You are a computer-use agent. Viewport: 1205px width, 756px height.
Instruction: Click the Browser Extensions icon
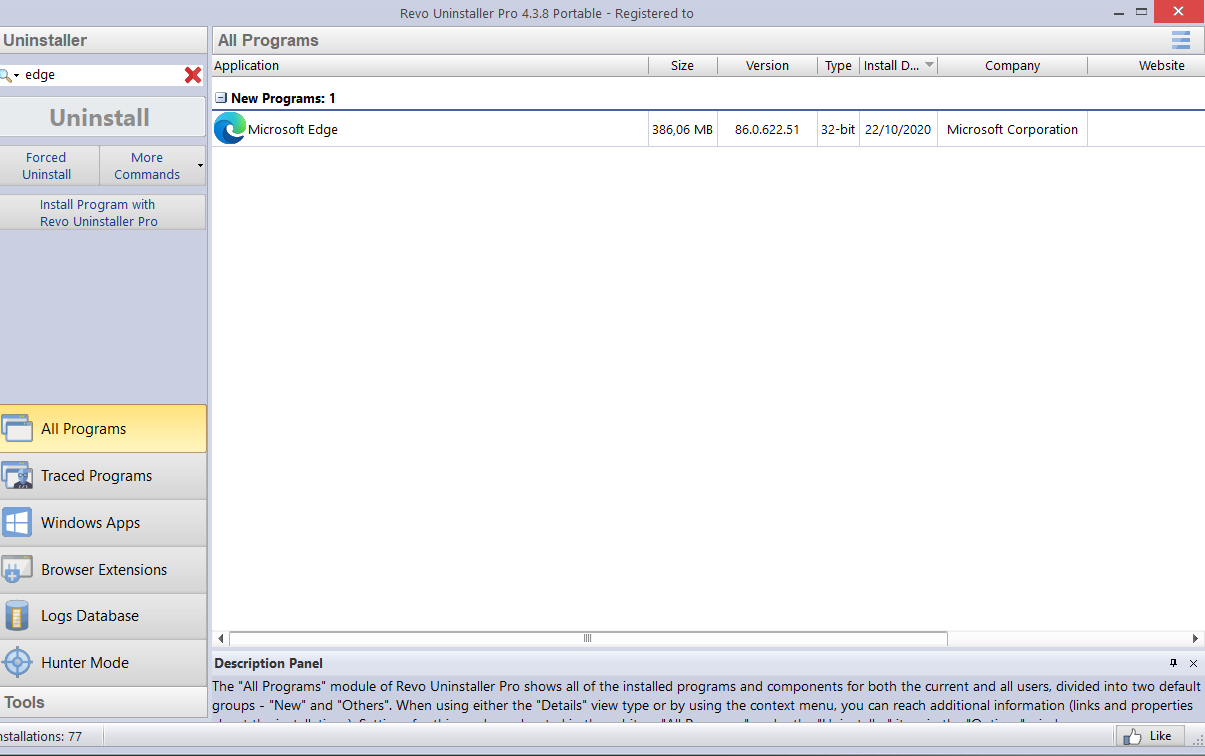(x=17, y=570)
